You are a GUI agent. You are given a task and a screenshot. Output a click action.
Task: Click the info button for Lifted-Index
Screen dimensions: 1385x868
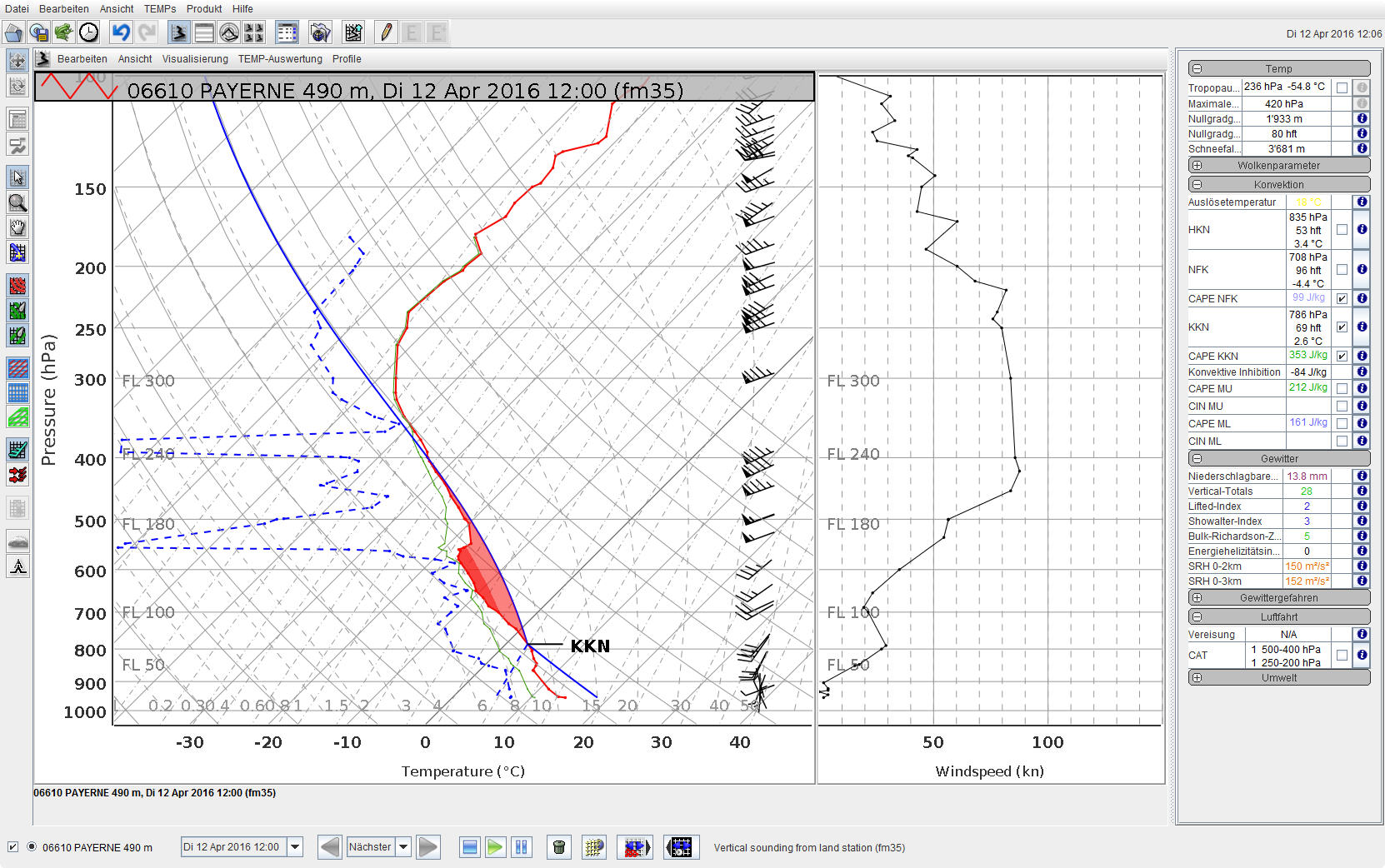1362,506
